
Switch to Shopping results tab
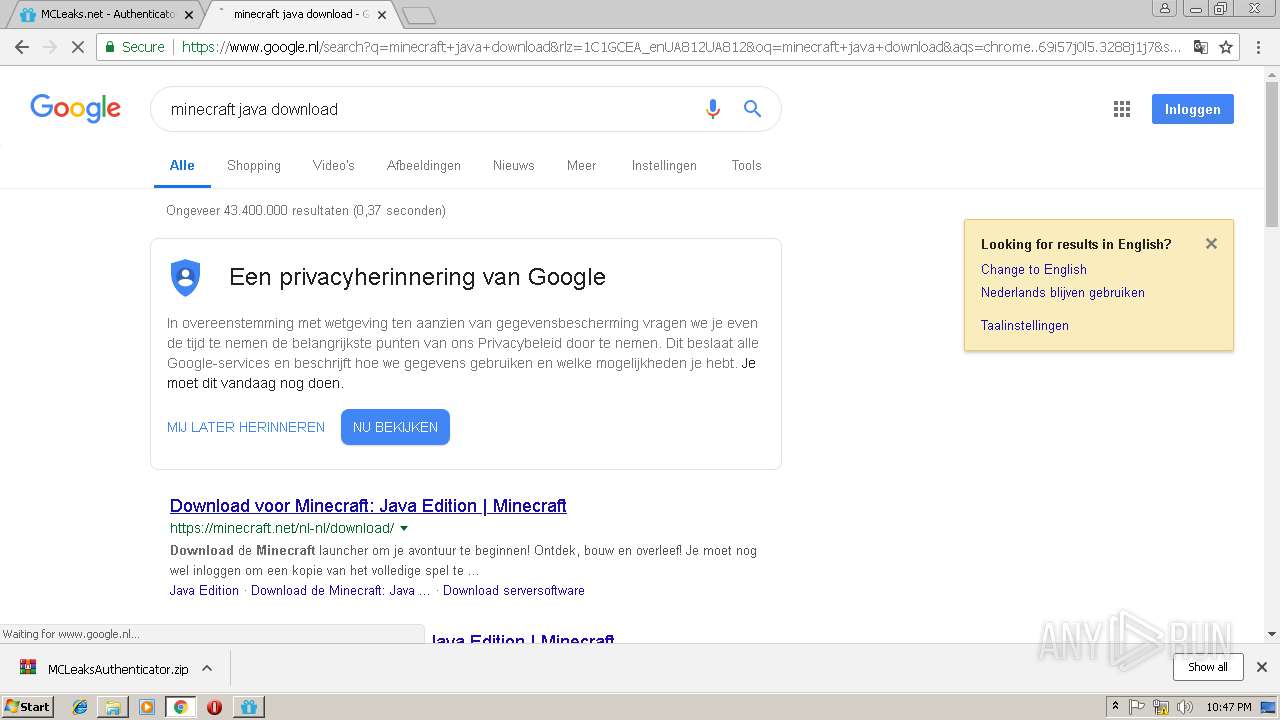(254, 165)
